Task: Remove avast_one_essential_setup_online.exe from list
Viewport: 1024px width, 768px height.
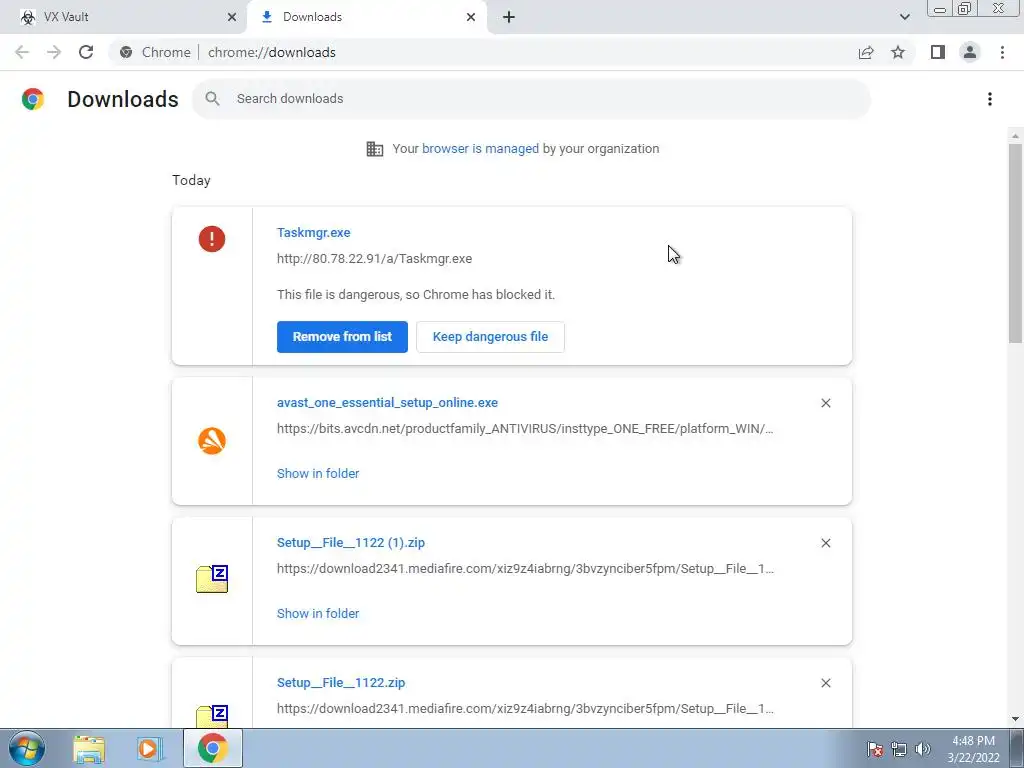Action: tap(825, 403)
